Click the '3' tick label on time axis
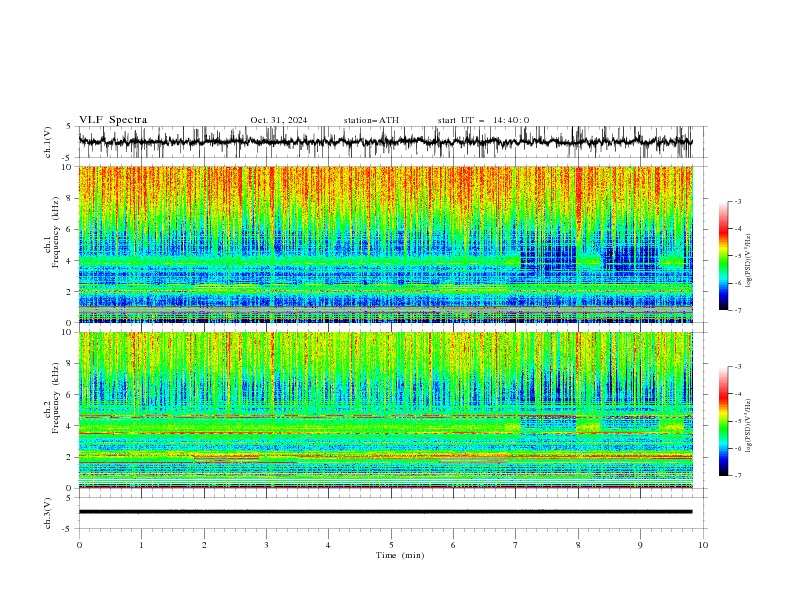 [266, 545]
